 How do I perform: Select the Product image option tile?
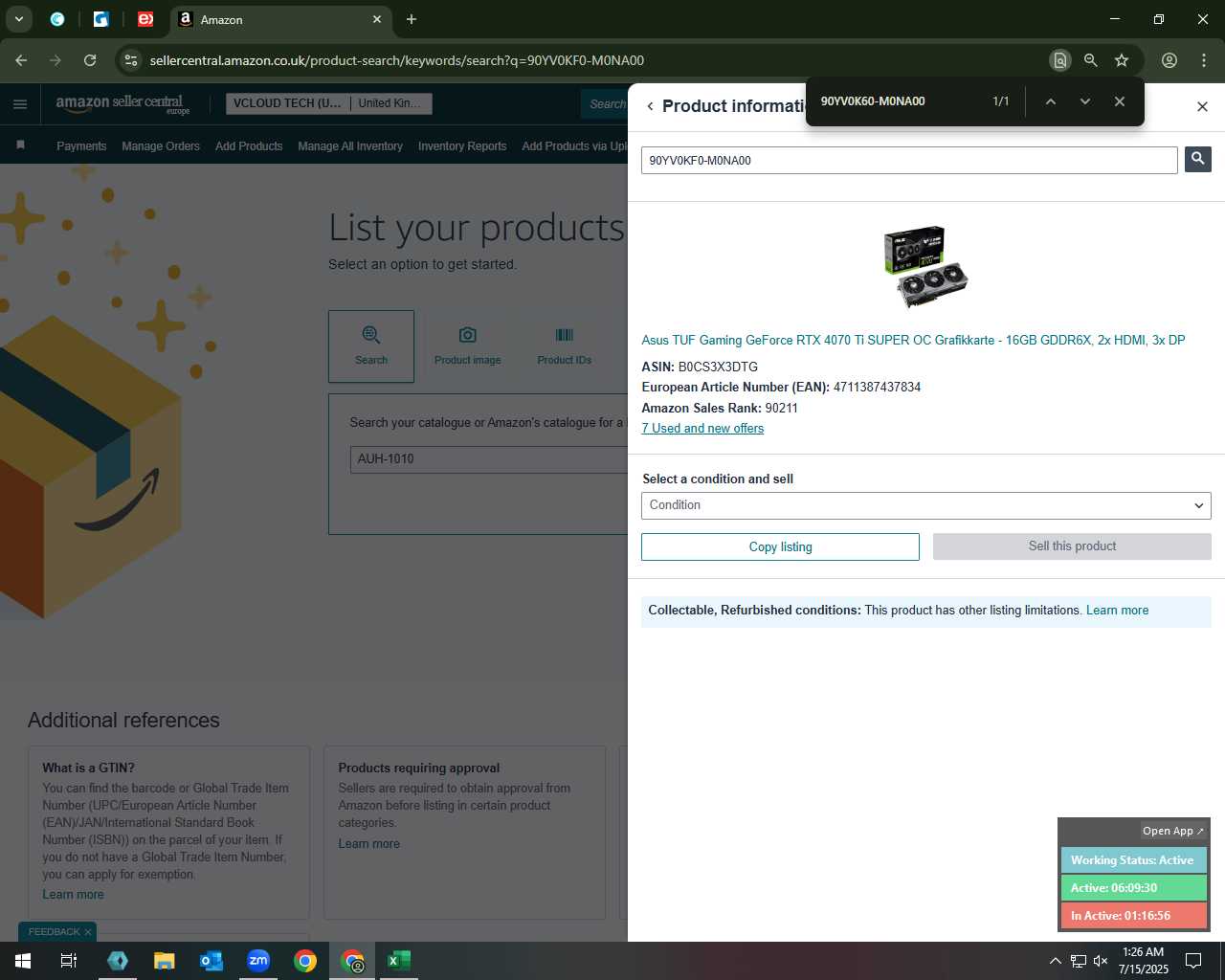(467, 346)
